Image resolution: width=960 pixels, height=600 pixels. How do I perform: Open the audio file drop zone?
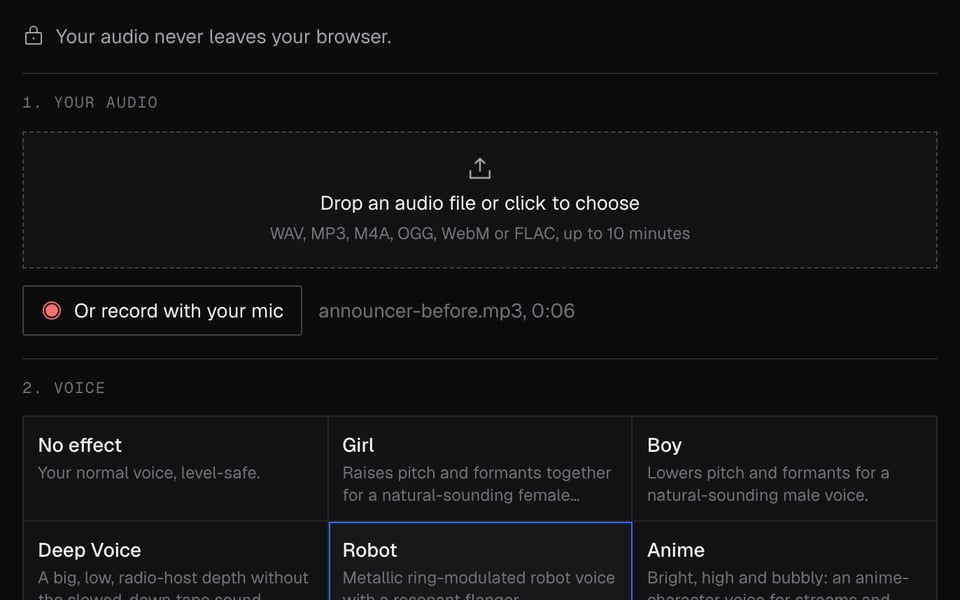480,200
